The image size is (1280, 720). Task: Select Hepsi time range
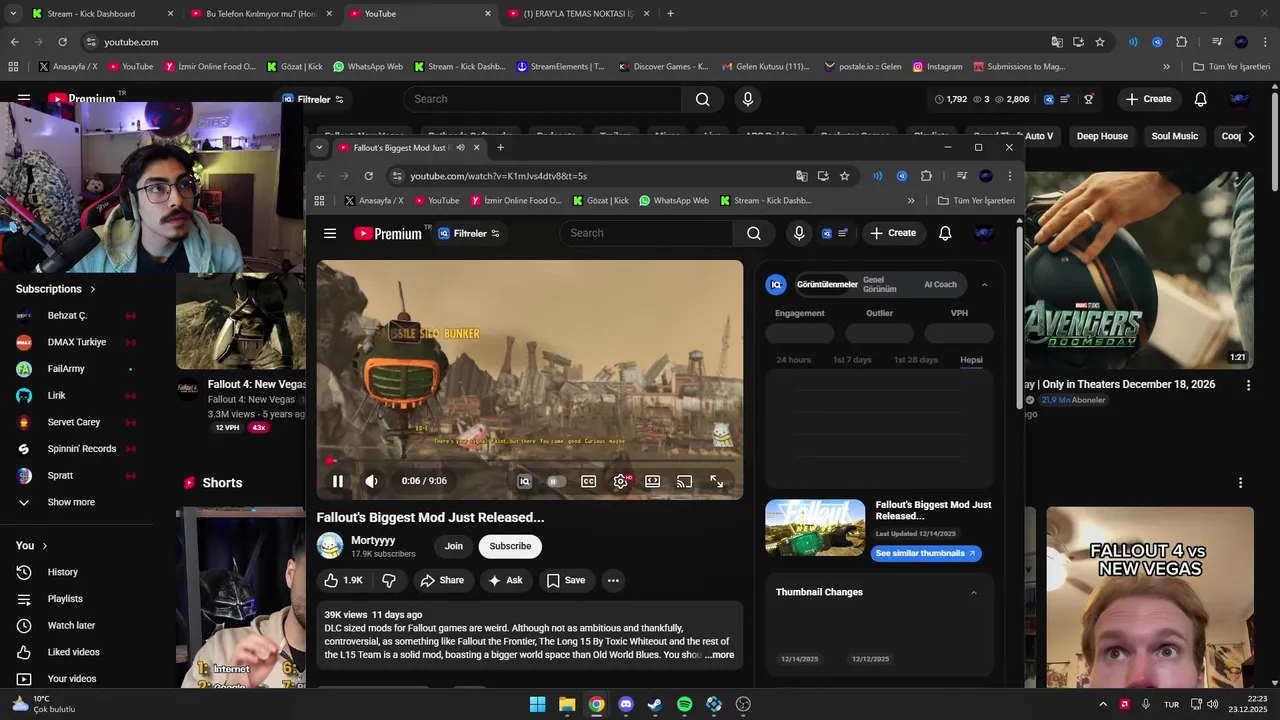click(x=971, y=360)
